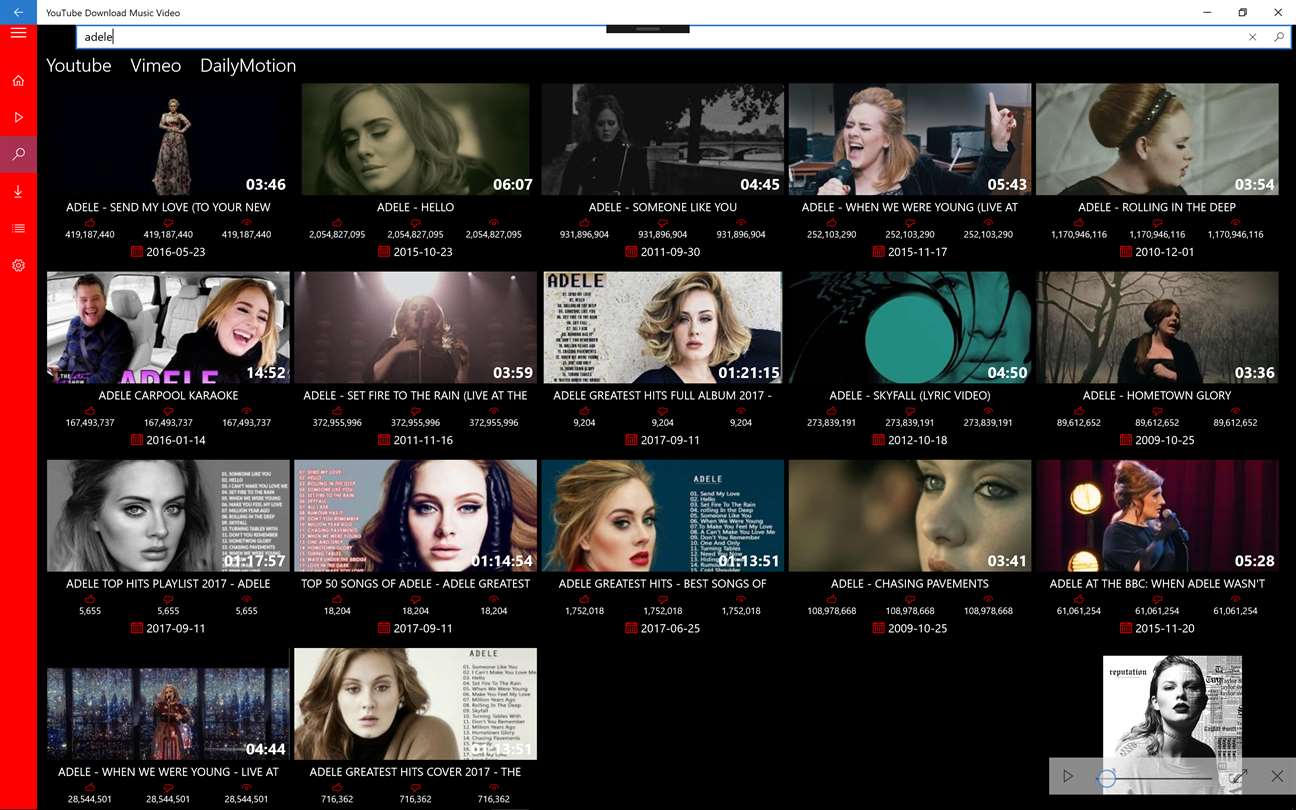Expand the mini player to full size
The image size is (1296, 810).
(1238, 776)
